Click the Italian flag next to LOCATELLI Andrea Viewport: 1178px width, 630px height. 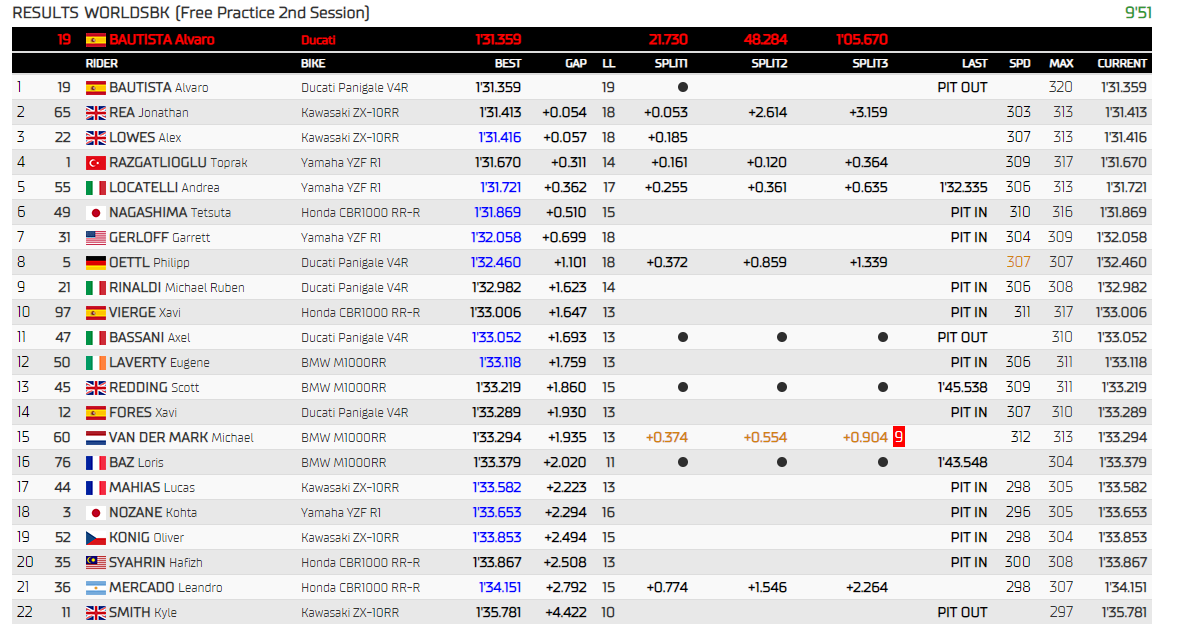point(95,188)
